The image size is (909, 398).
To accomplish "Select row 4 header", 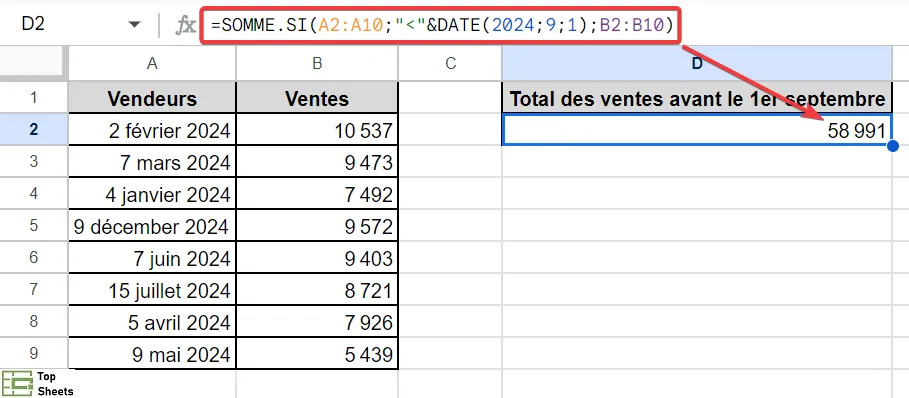I will click(34, 193).
